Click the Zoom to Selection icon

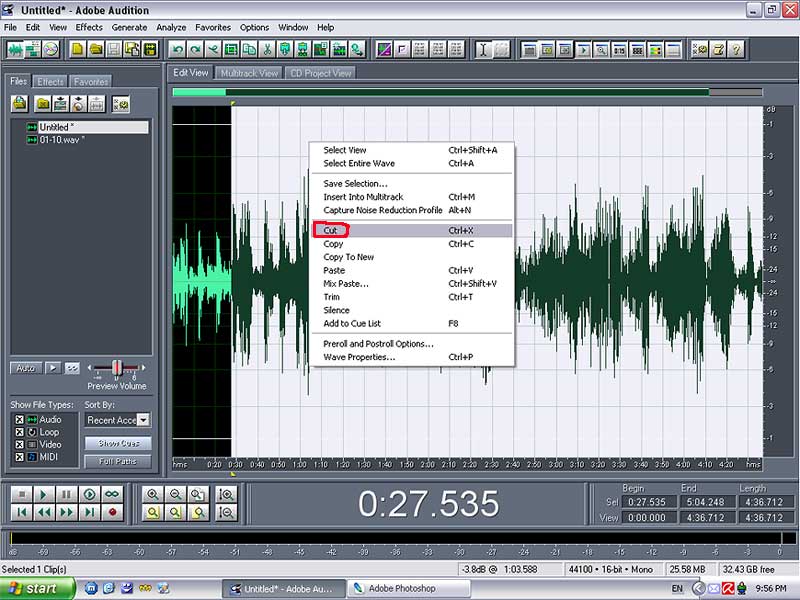(153, 512)
